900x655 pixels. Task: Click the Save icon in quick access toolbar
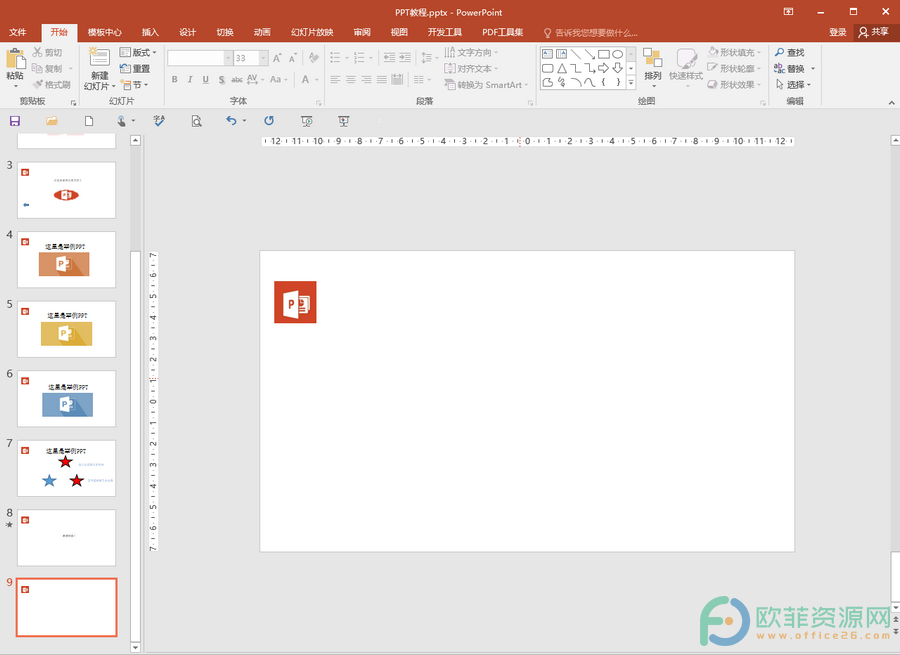click(15, 121)
